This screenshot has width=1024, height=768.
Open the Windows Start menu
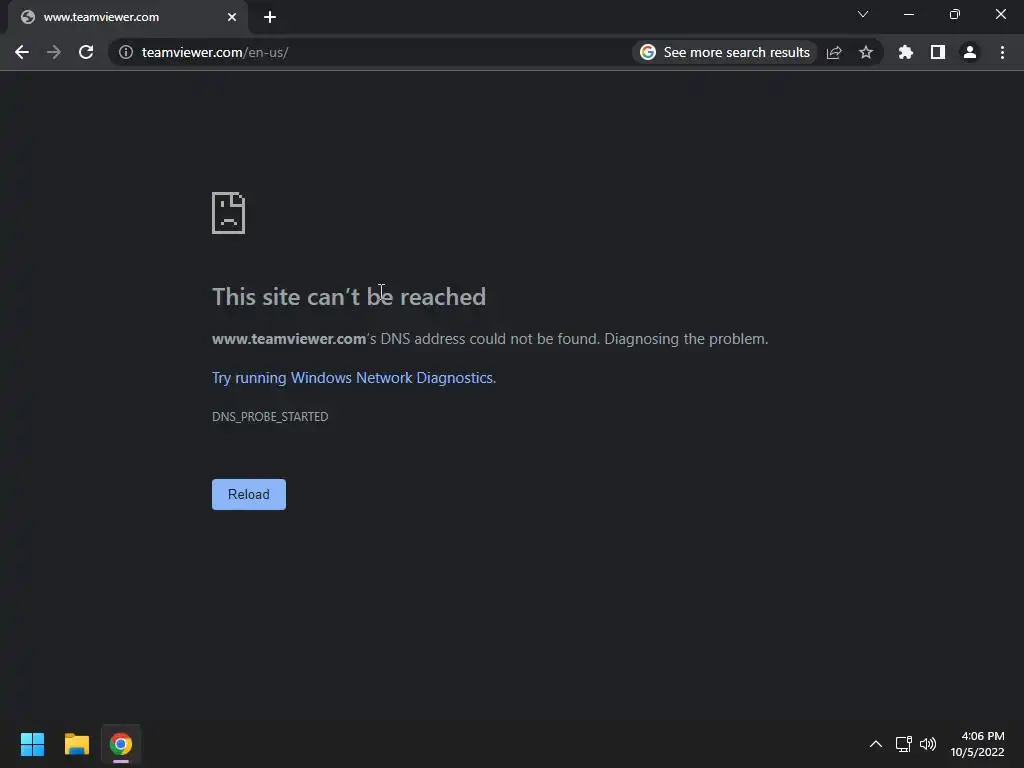coord(33,744)
